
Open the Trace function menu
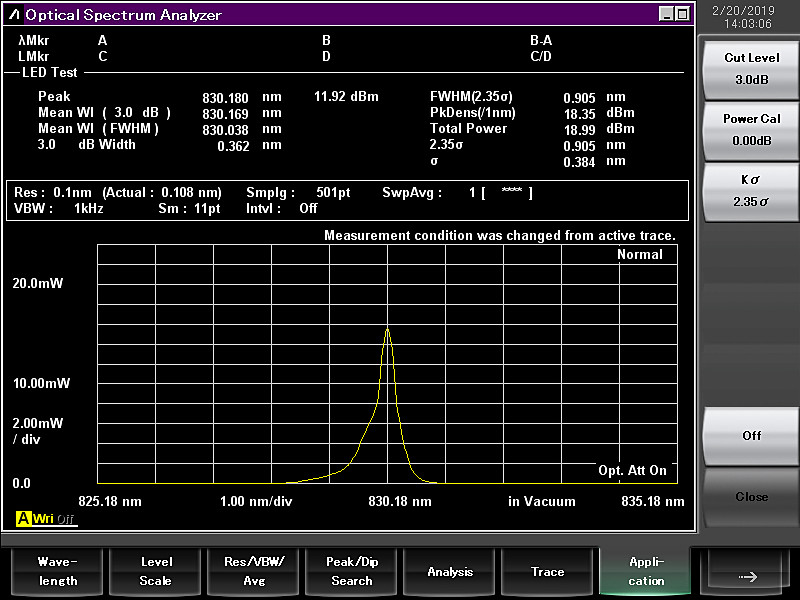tap(547, 571)
